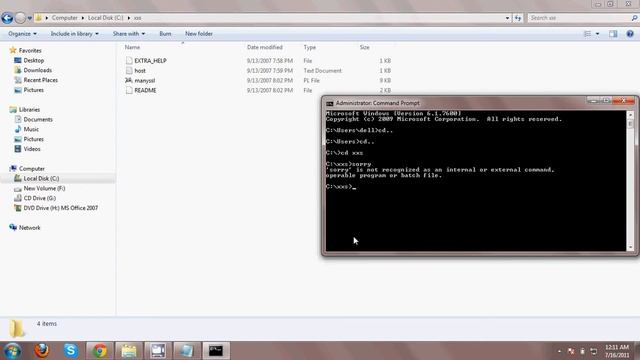Open Skype from the taskbar

tap(71, 351)
